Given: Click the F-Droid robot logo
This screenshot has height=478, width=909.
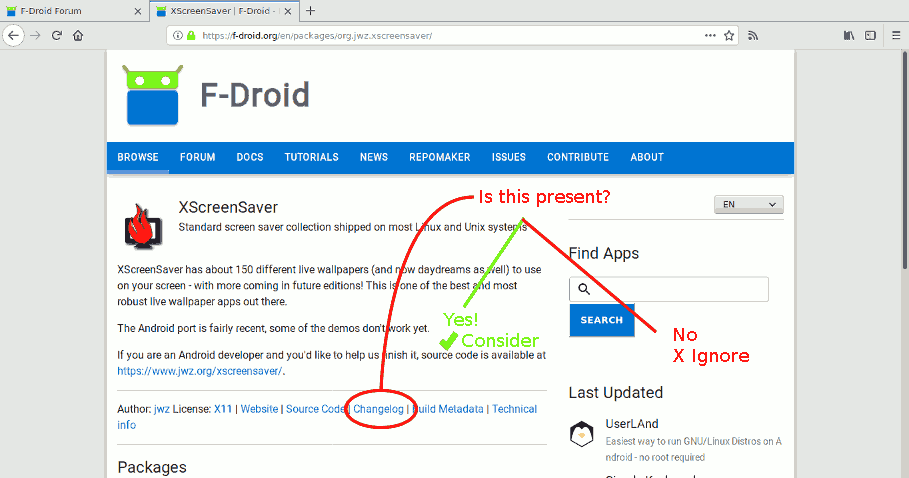Looking at the screenshot, I should point(152,95).
